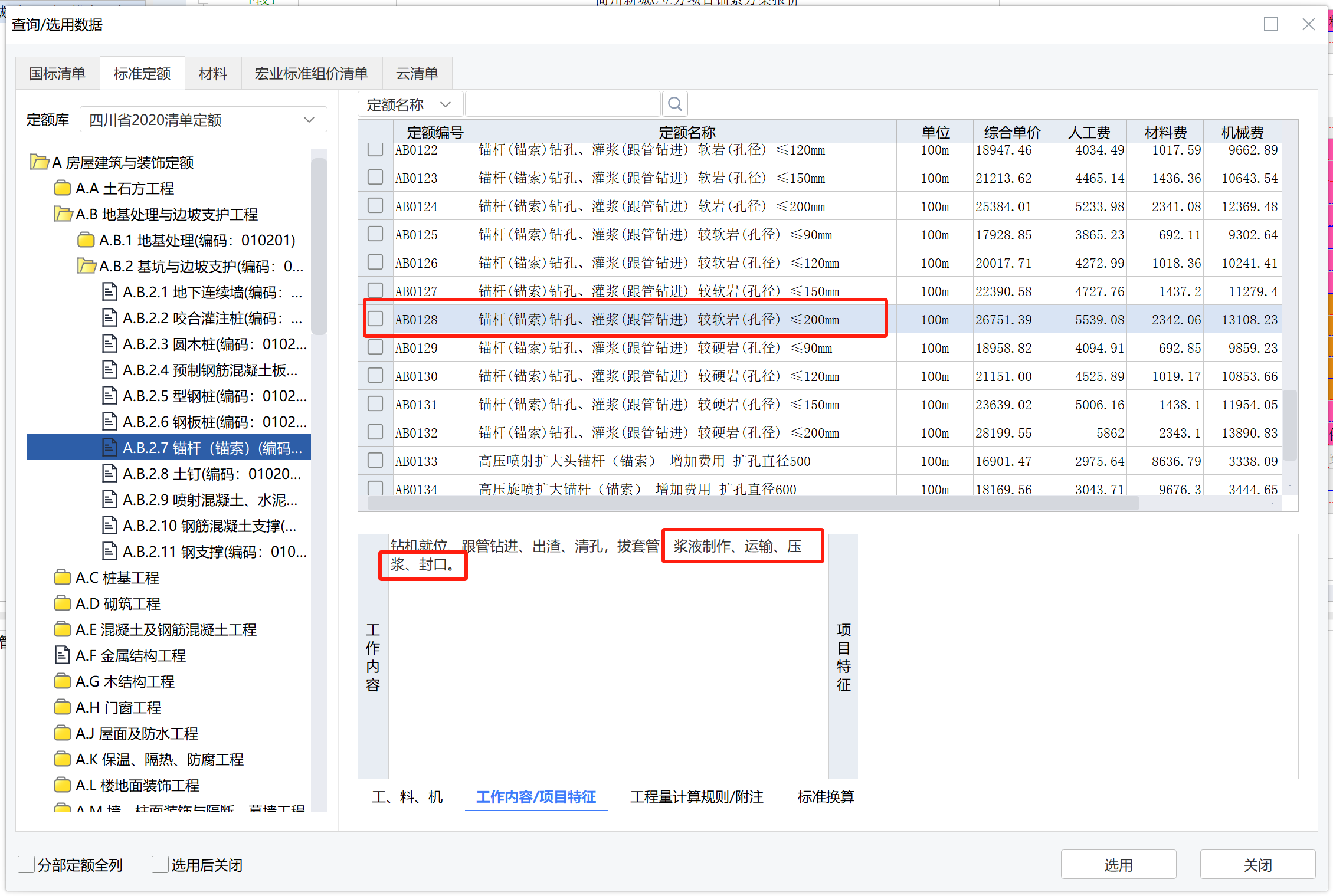Click the A.H 门窗工程 folder icon
This screenshot has height=896, width=1333.
[x=62, y=707]
